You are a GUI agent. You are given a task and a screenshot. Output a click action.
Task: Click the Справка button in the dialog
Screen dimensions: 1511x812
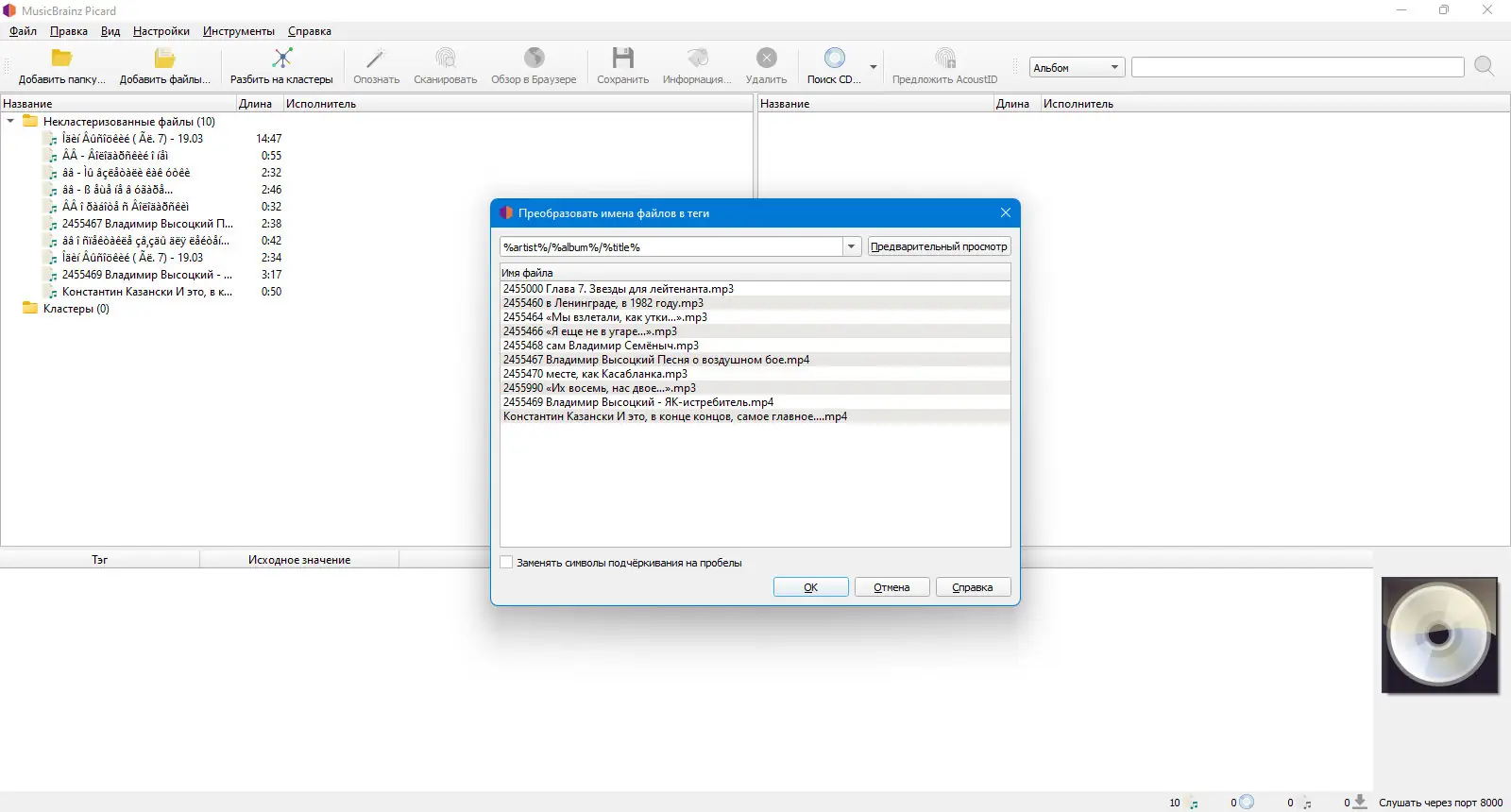pyautogui.click(x=974, y=587)
